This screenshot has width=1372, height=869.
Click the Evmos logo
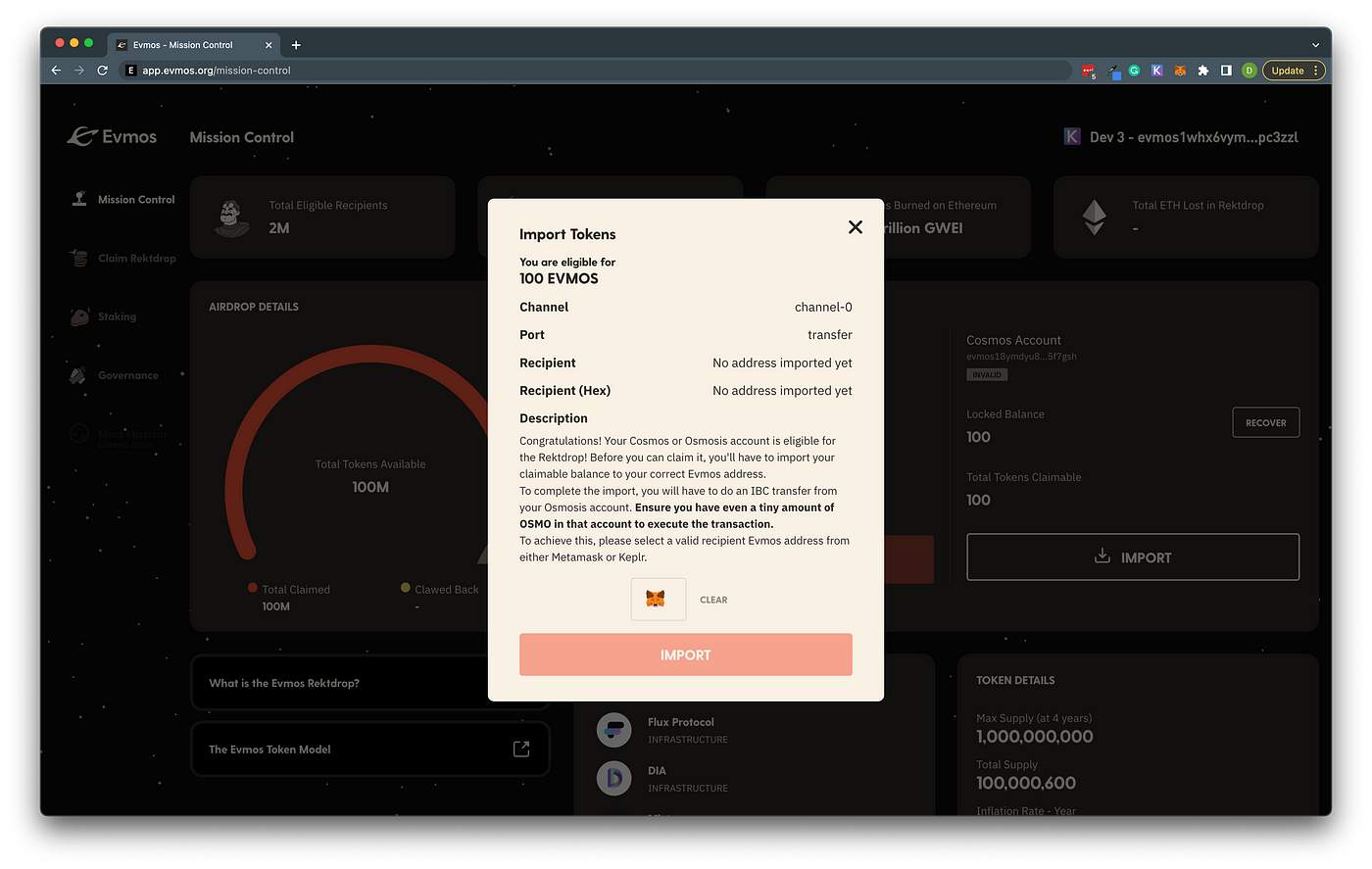[112, 137]
